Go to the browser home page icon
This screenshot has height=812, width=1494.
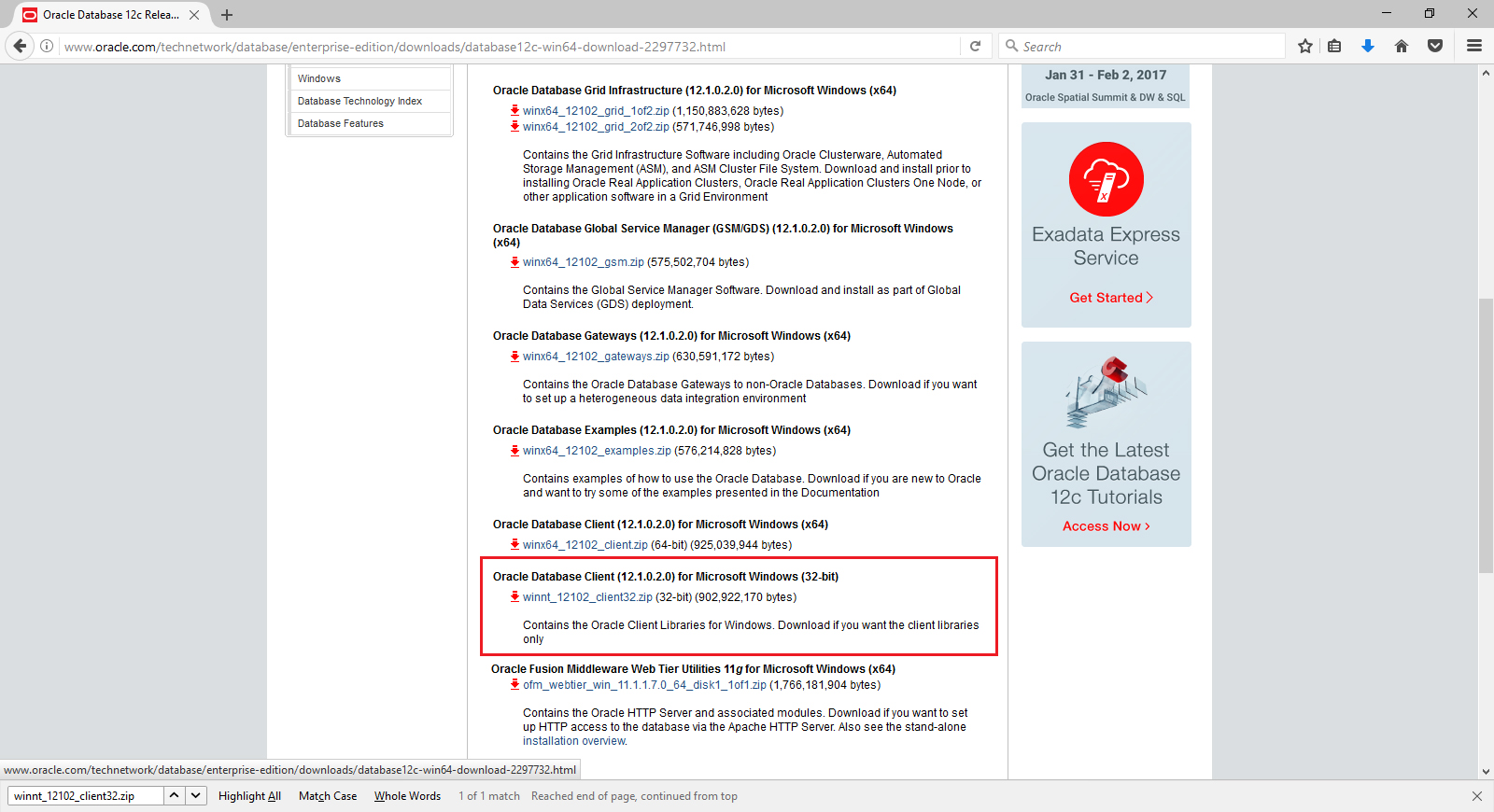1401,46
